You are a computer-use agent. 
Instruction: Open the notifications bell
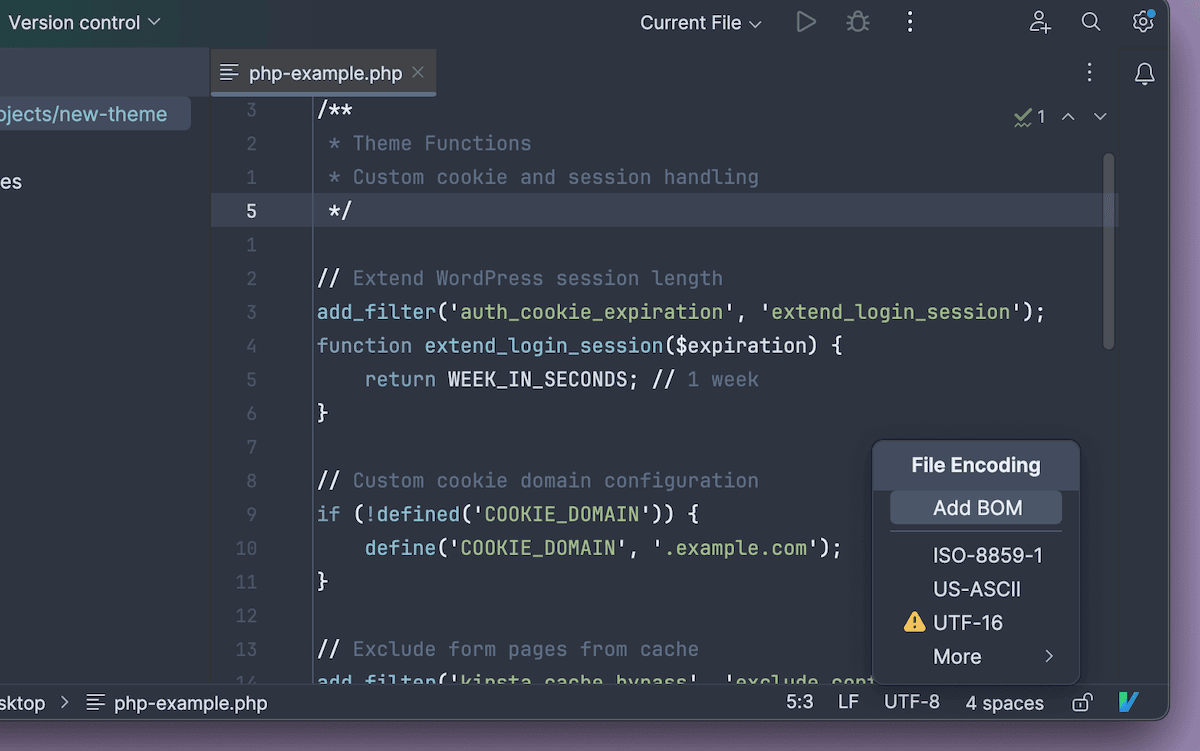[x=1145, y=73]
